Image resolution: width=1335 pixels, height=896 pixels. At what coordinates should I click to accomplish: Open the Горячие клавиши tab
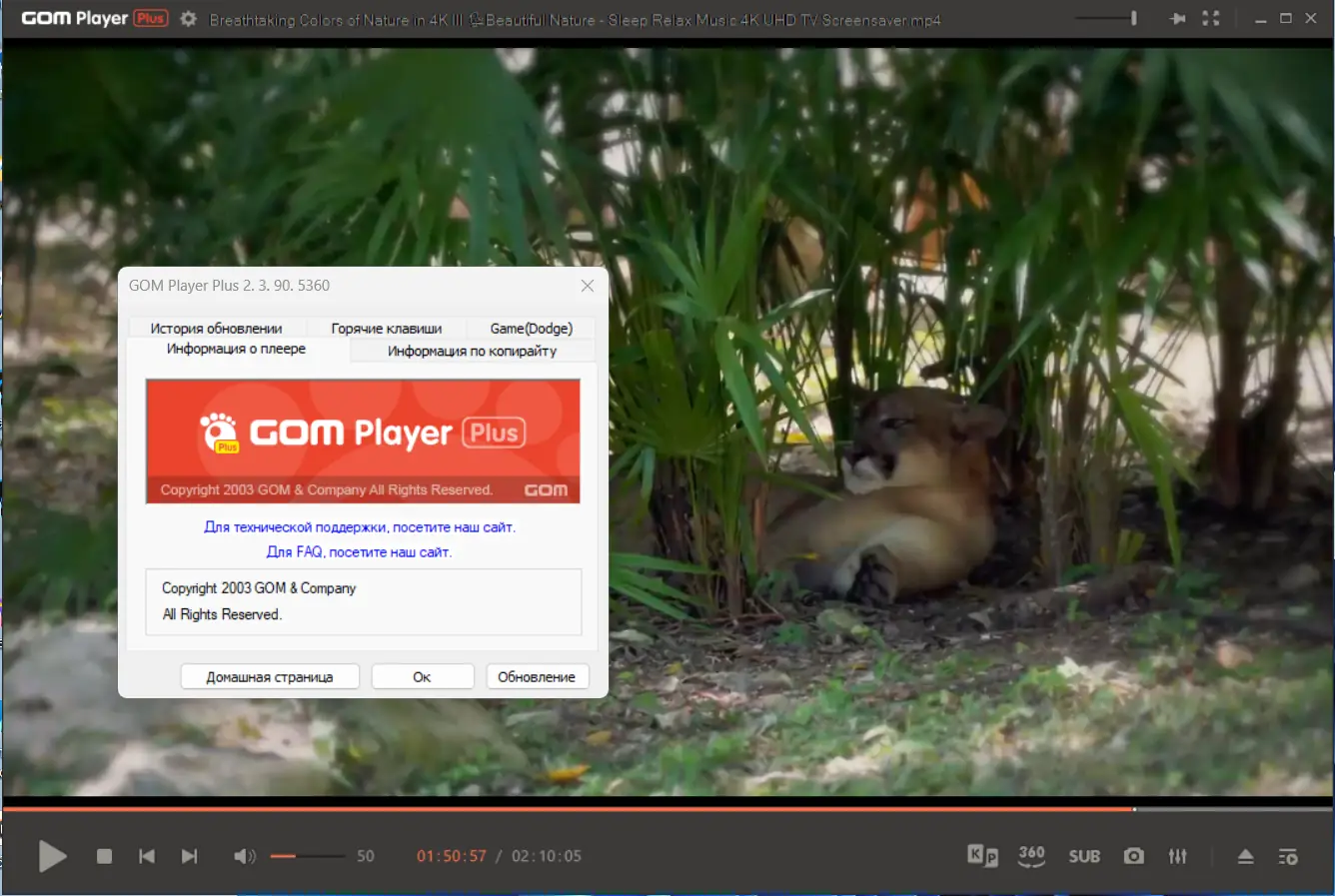[387, 328]
